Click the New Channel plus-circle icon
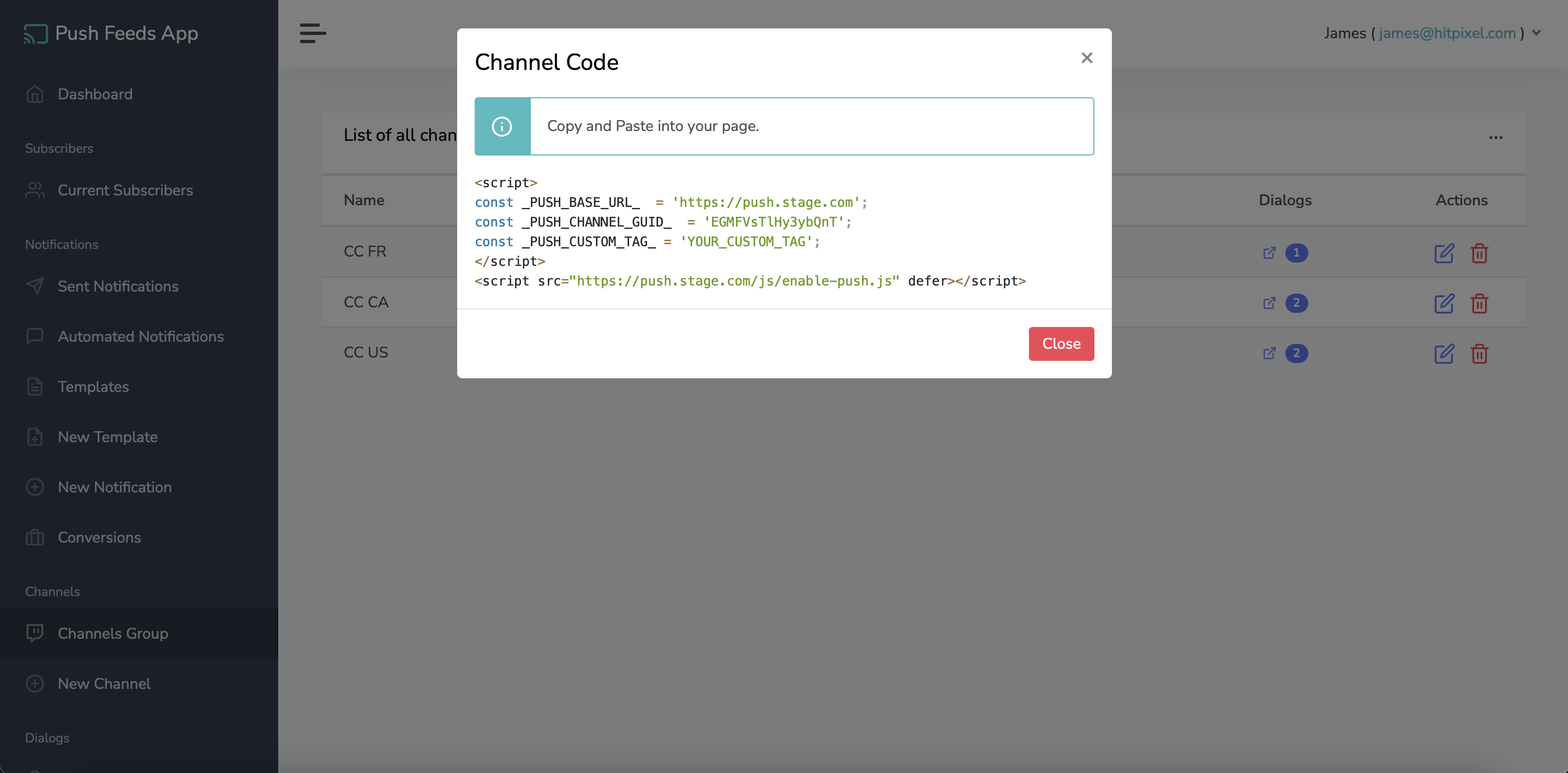The image size is (1568, 773). (35, 683)
